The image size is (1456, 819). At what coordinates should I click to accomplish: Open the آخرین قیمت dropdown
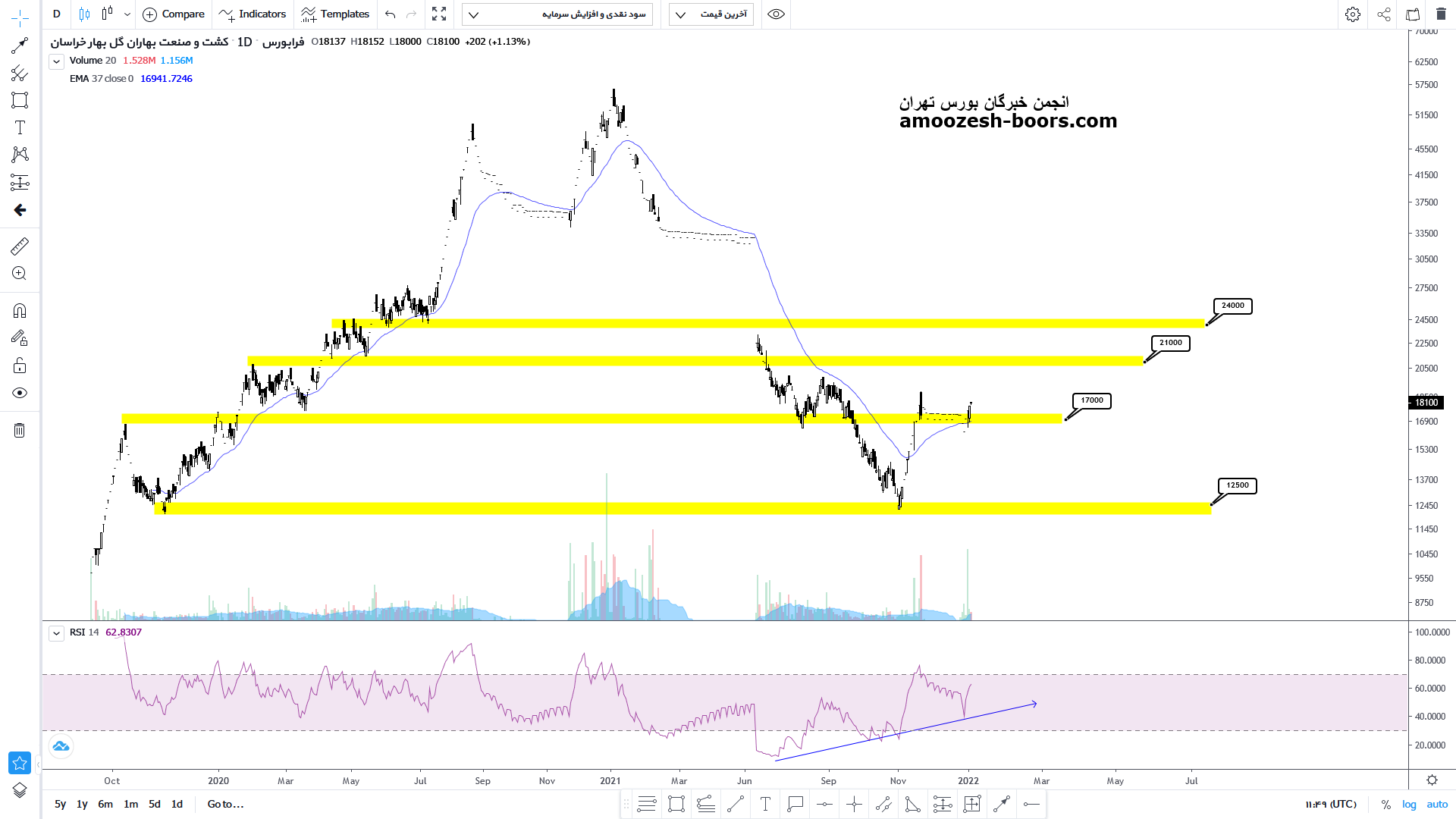pyautogui.click(x=711, y=14)
